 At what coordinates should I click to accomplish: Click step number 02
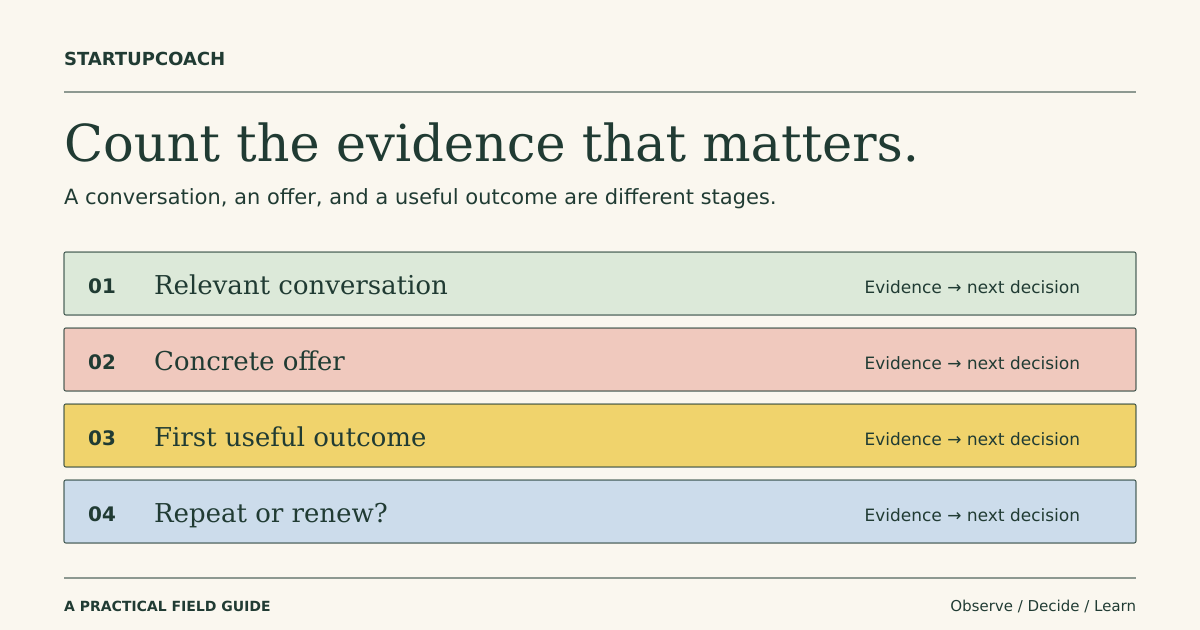102,363
